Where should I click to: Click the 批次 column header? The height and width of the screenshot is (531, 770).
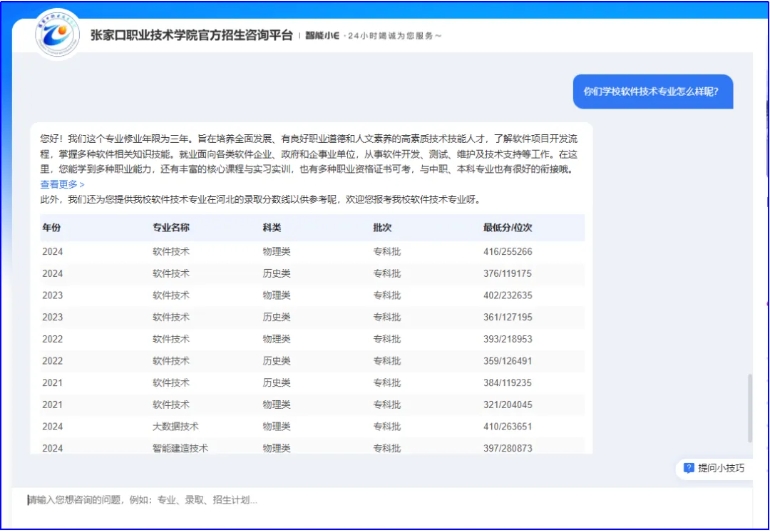(382, 228)
